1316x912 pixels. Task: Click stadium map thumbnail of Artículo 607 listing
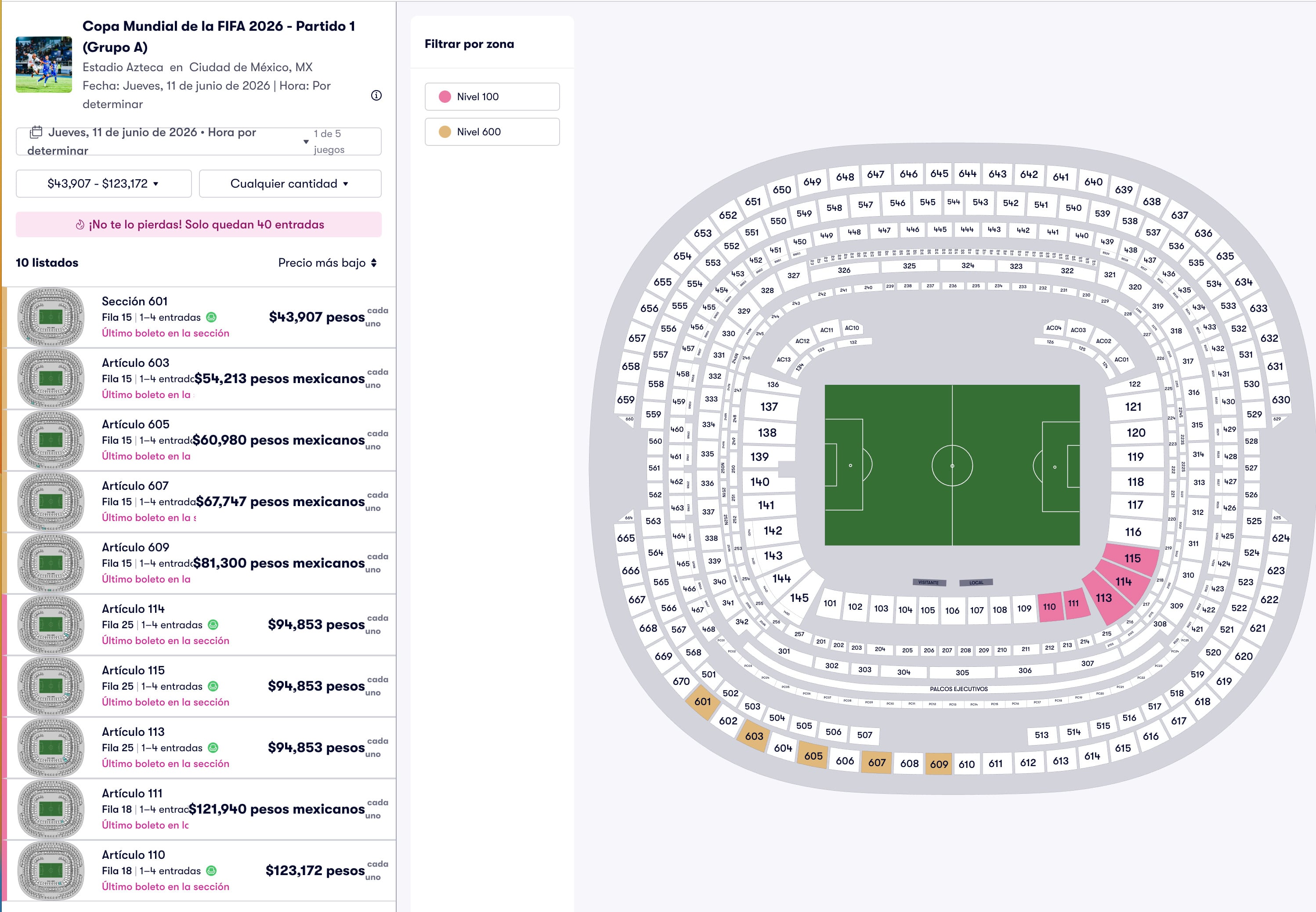point(51,501)
